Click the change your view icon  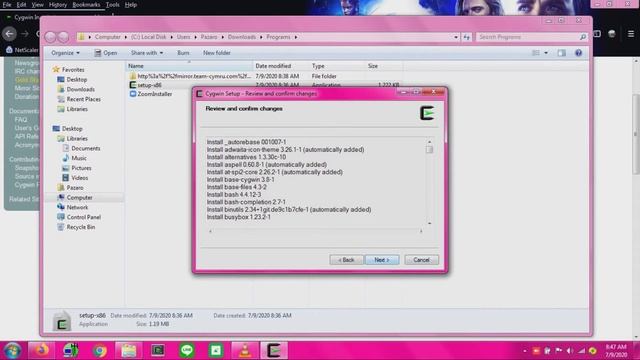click(536, 53)
